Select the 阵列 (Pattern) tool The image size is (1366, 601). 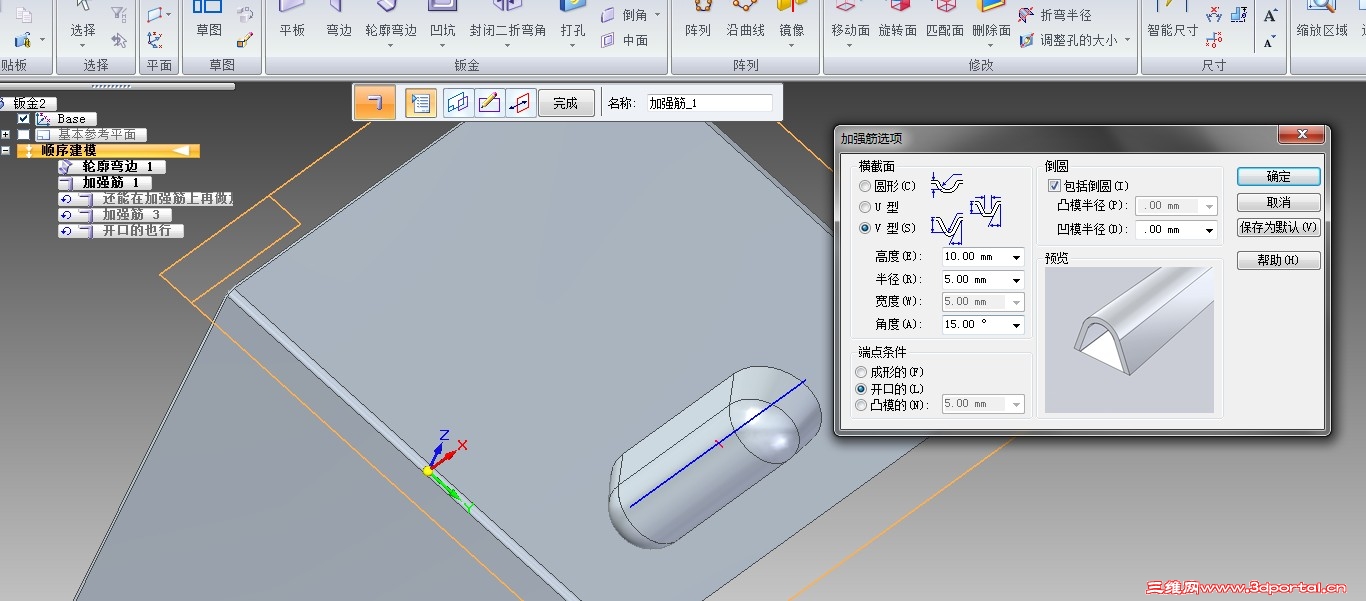click(698, 20)
